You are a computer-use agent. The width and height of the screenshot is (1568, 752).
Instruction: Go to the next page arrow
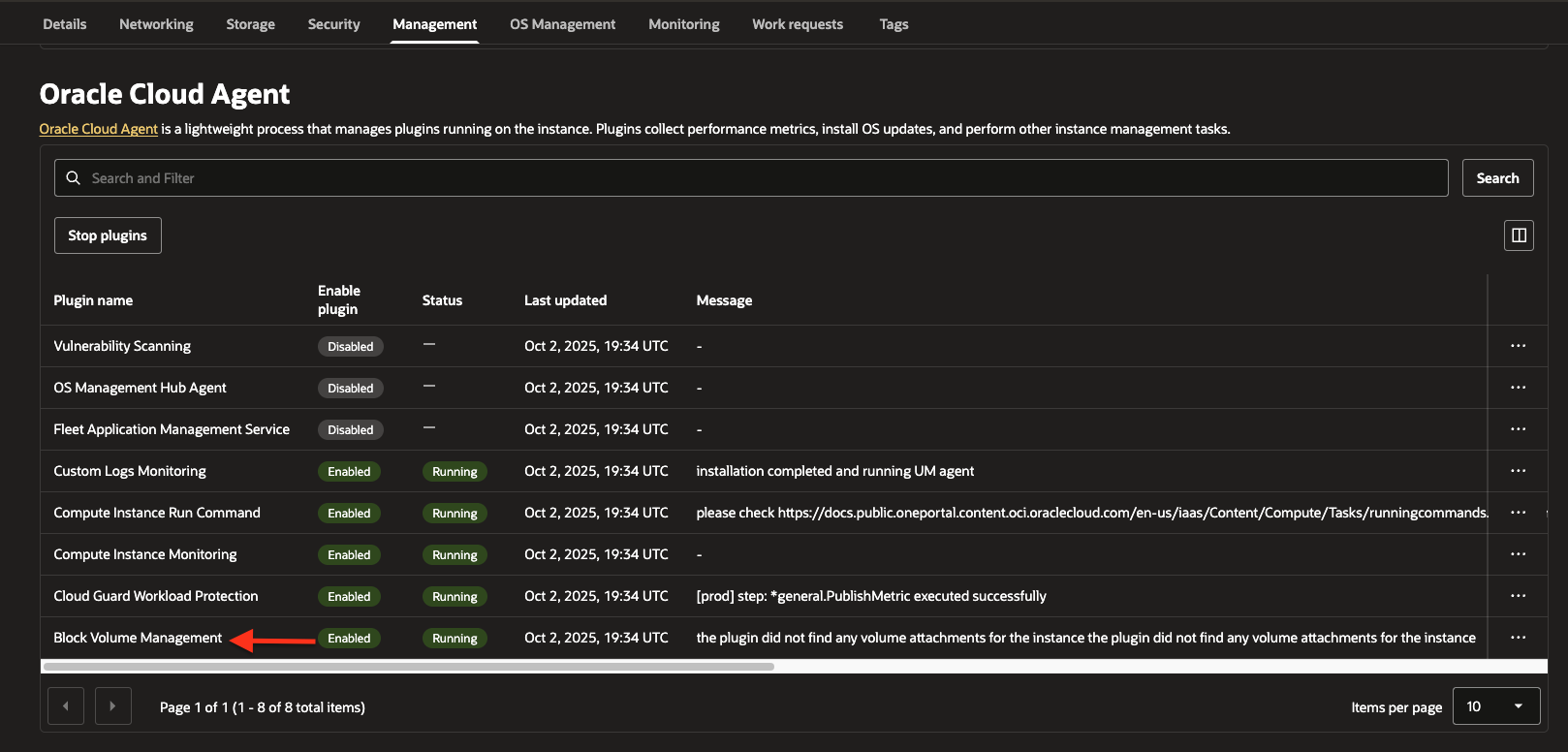click(x=112, y=706)
